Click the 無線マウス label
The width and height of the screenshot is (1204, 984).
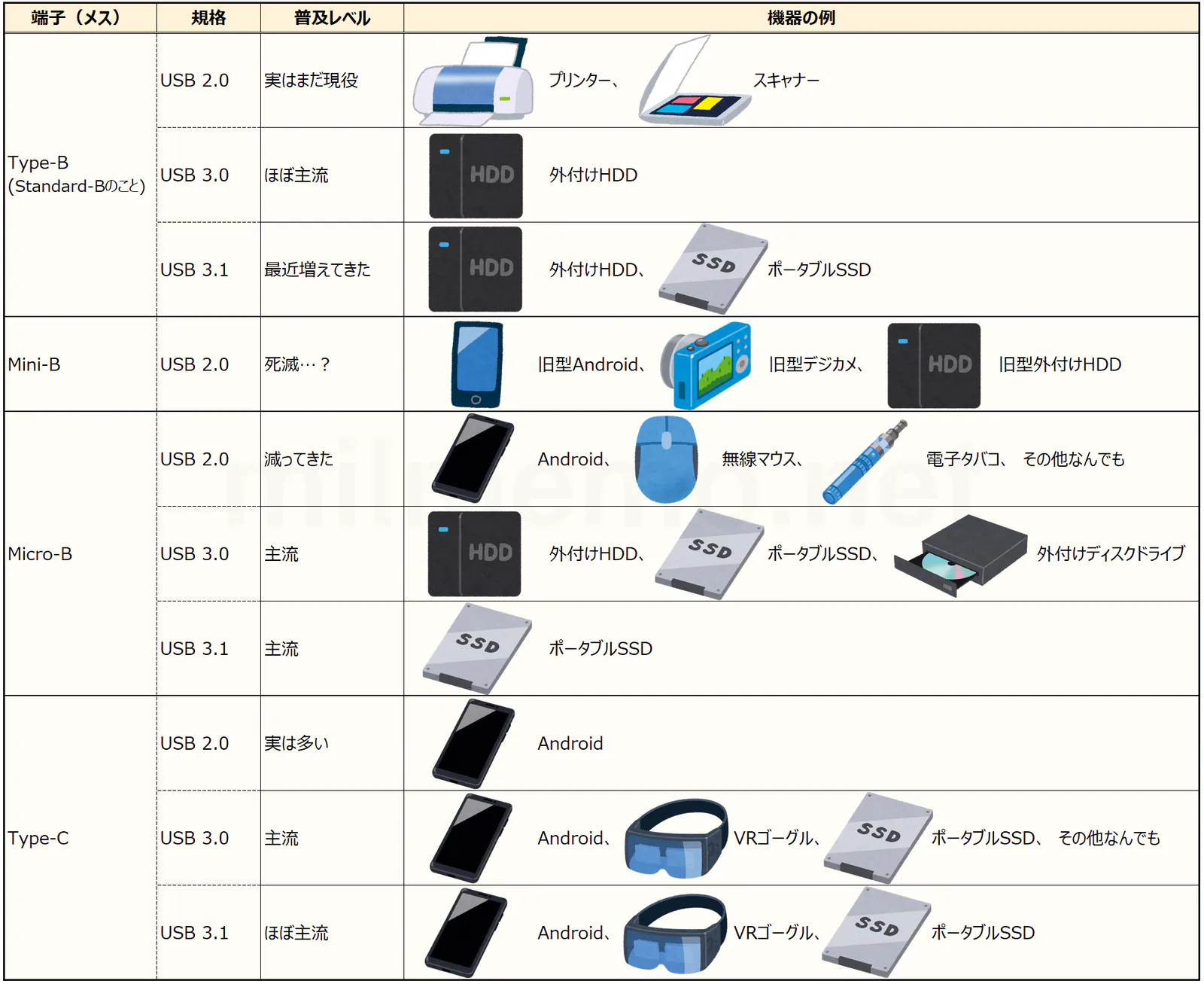coord(759,459)
